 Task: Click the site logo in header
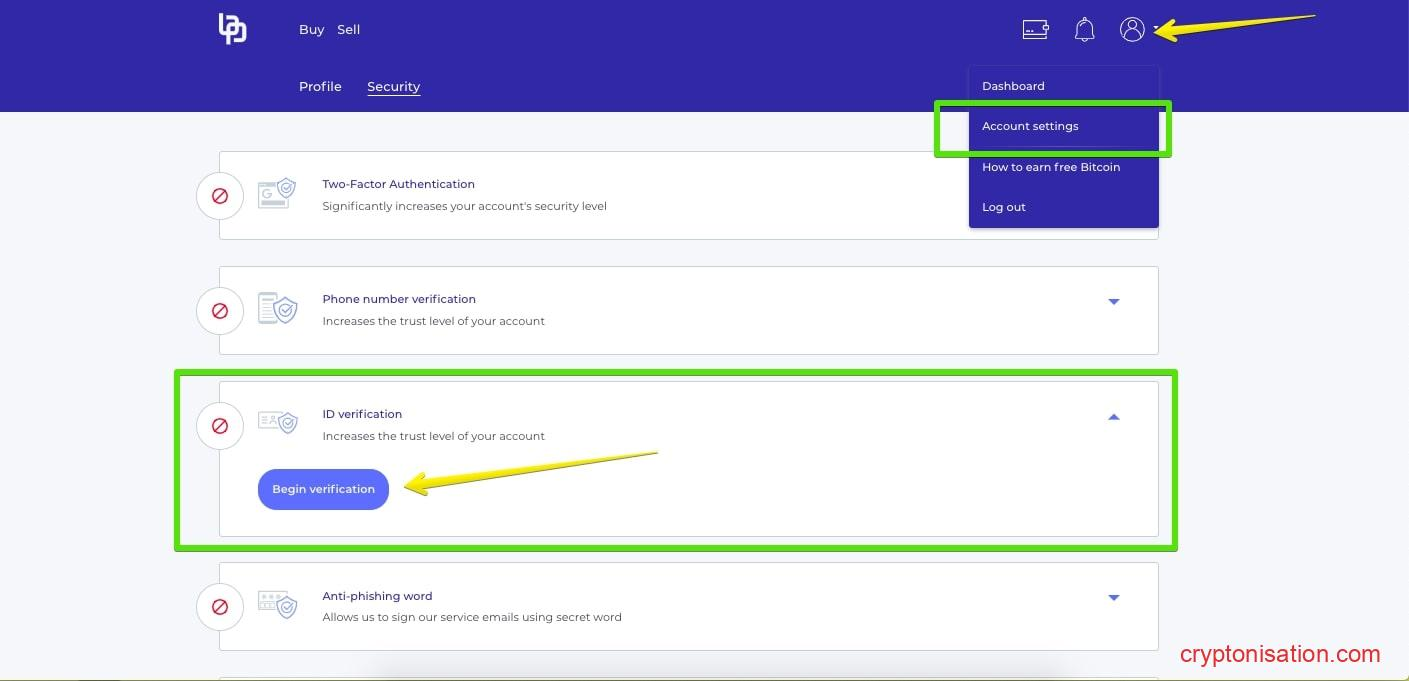[x=232, y=29]
